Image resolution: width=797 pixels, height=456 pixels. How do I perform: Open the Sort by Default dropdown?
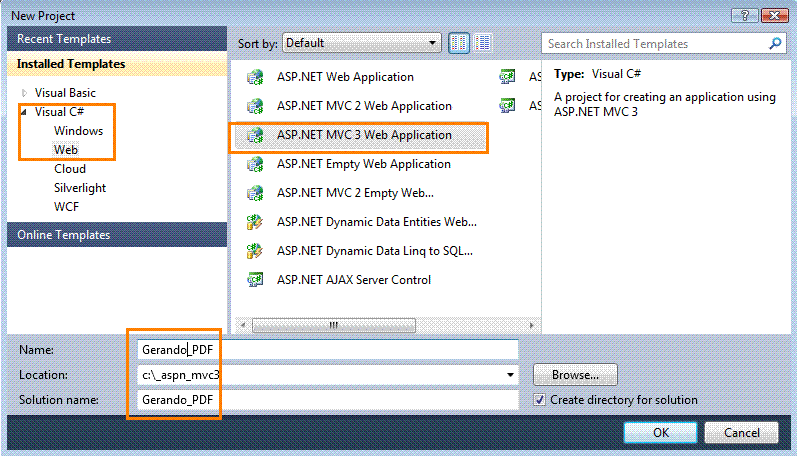[x=362, y=43]
